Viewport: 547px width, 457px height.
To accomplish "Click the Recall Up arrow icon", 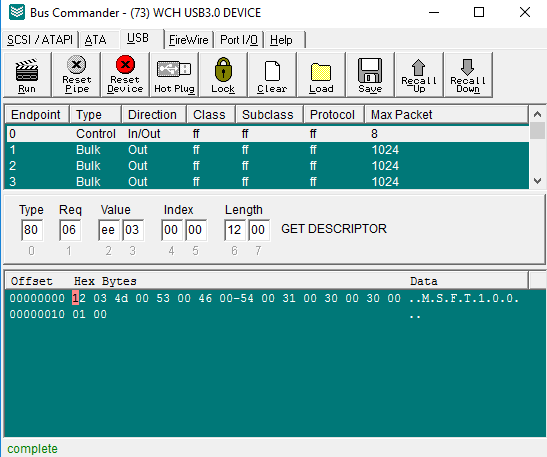I will coord(419,67).
